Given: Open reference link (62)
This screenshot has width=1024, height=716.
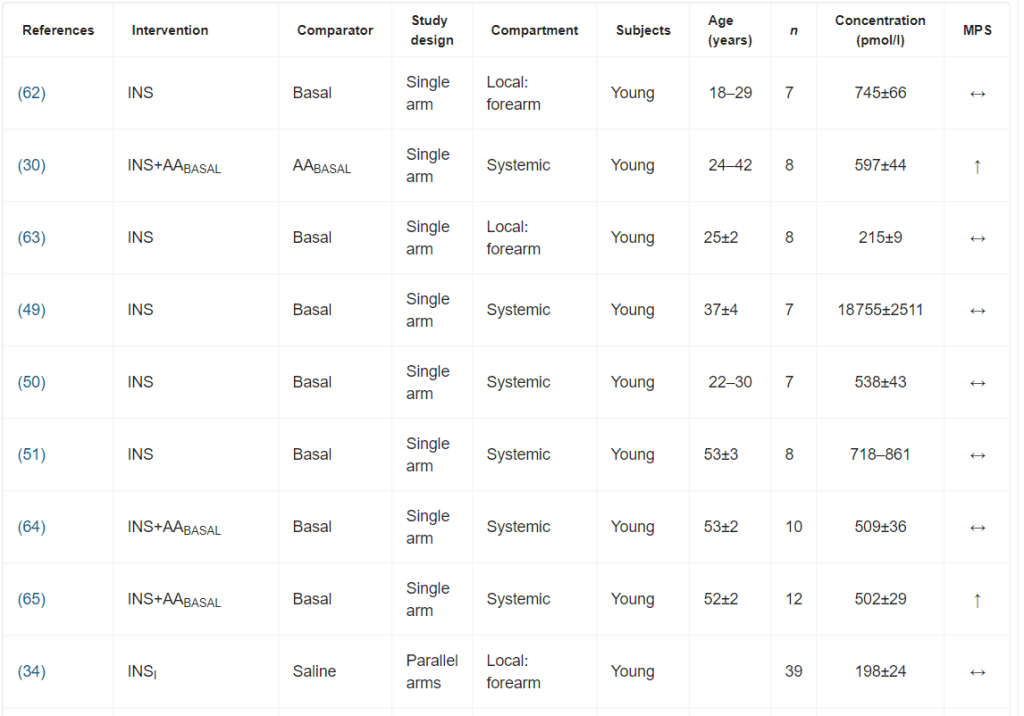Looking at the screenshot, I should pos(32,93).
